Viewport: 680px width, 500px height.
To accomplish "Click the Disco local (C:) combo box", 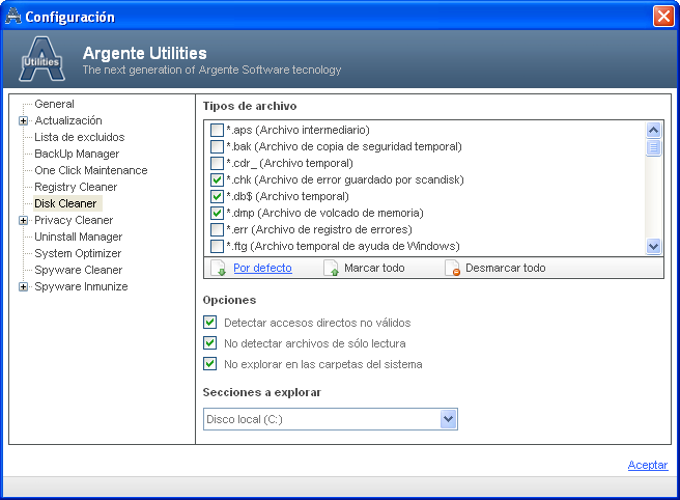I will 330,419.
